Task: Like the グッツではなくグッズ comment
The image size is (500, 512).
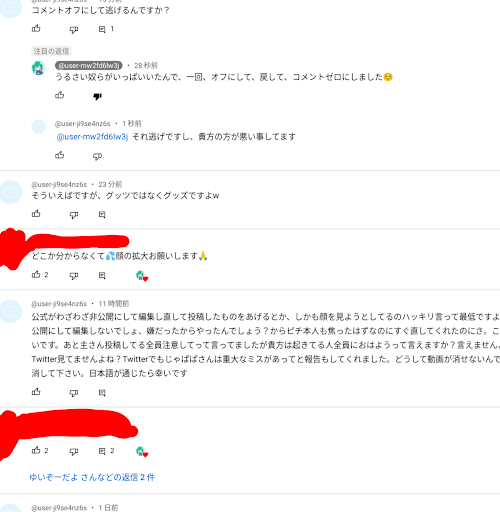Action: click(36, 214)
